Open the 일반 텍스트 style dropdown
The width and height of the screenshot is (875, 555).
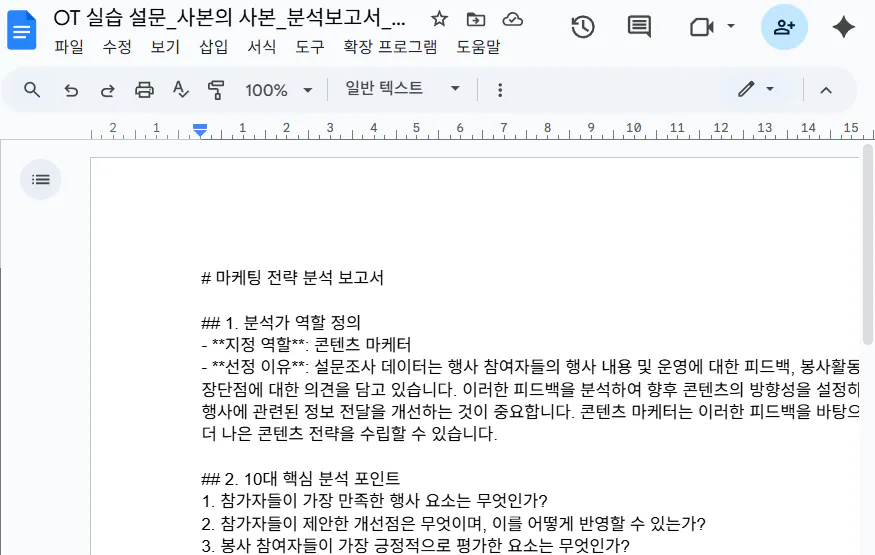click(x=402, y=89)
